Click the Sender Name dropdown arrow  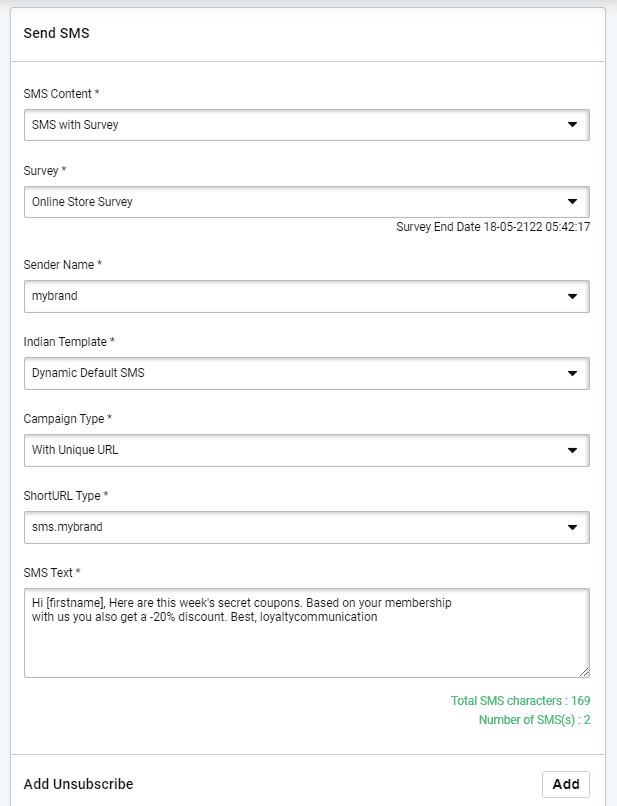pyautogui.click(x=572, y=296)
